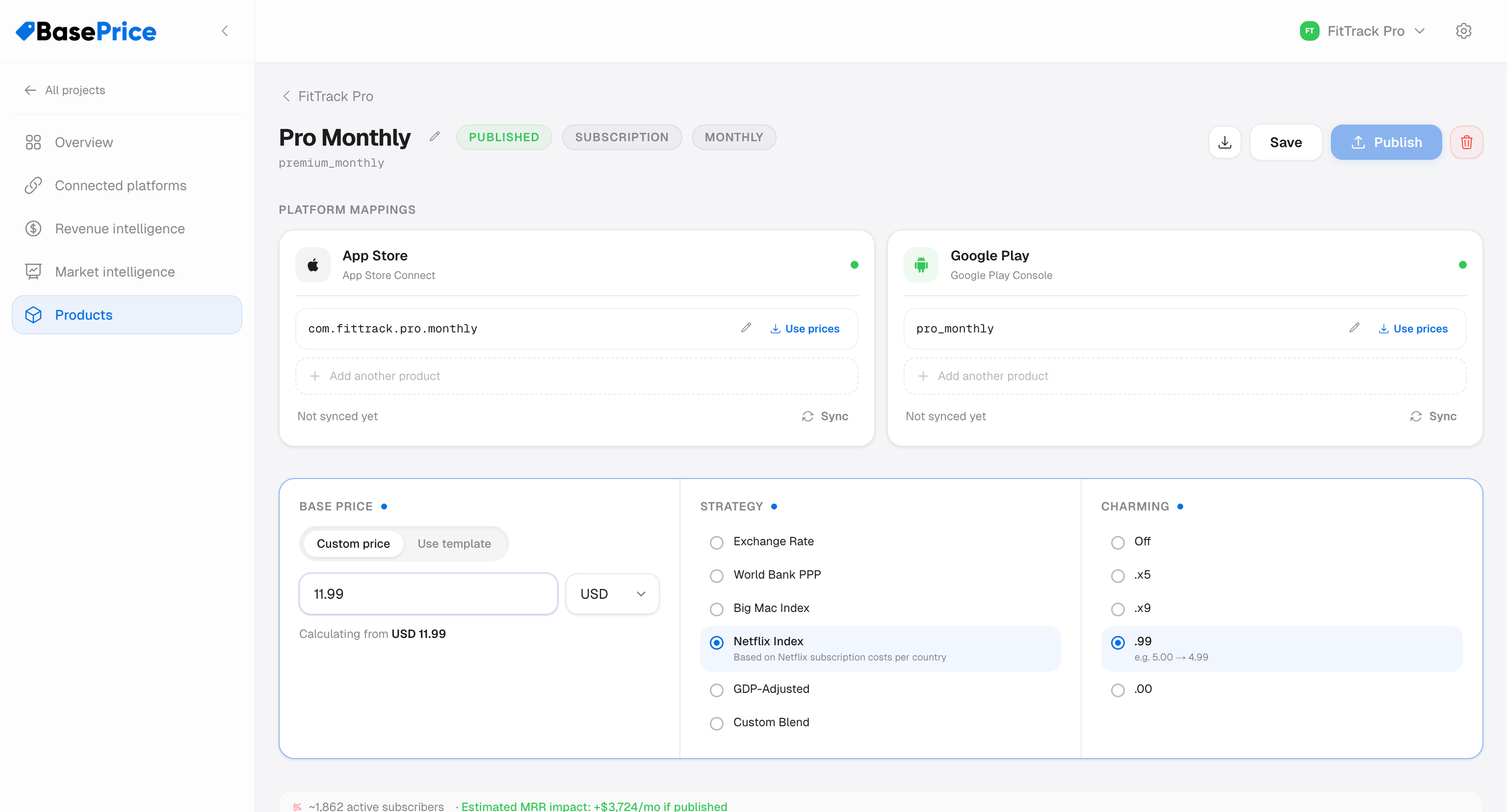Image resolution: width=1507 pixels, height=812 pixels.
Task: Click back chevron beside FitTrack Pro breadcrumb
Action: pos(286,96)
